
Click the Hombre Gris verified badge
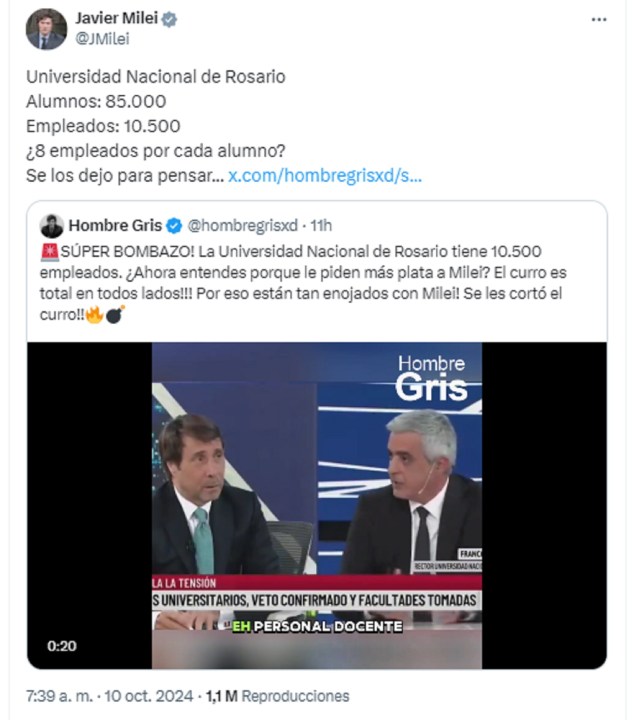pyautogui.click(x=174, y=226)
